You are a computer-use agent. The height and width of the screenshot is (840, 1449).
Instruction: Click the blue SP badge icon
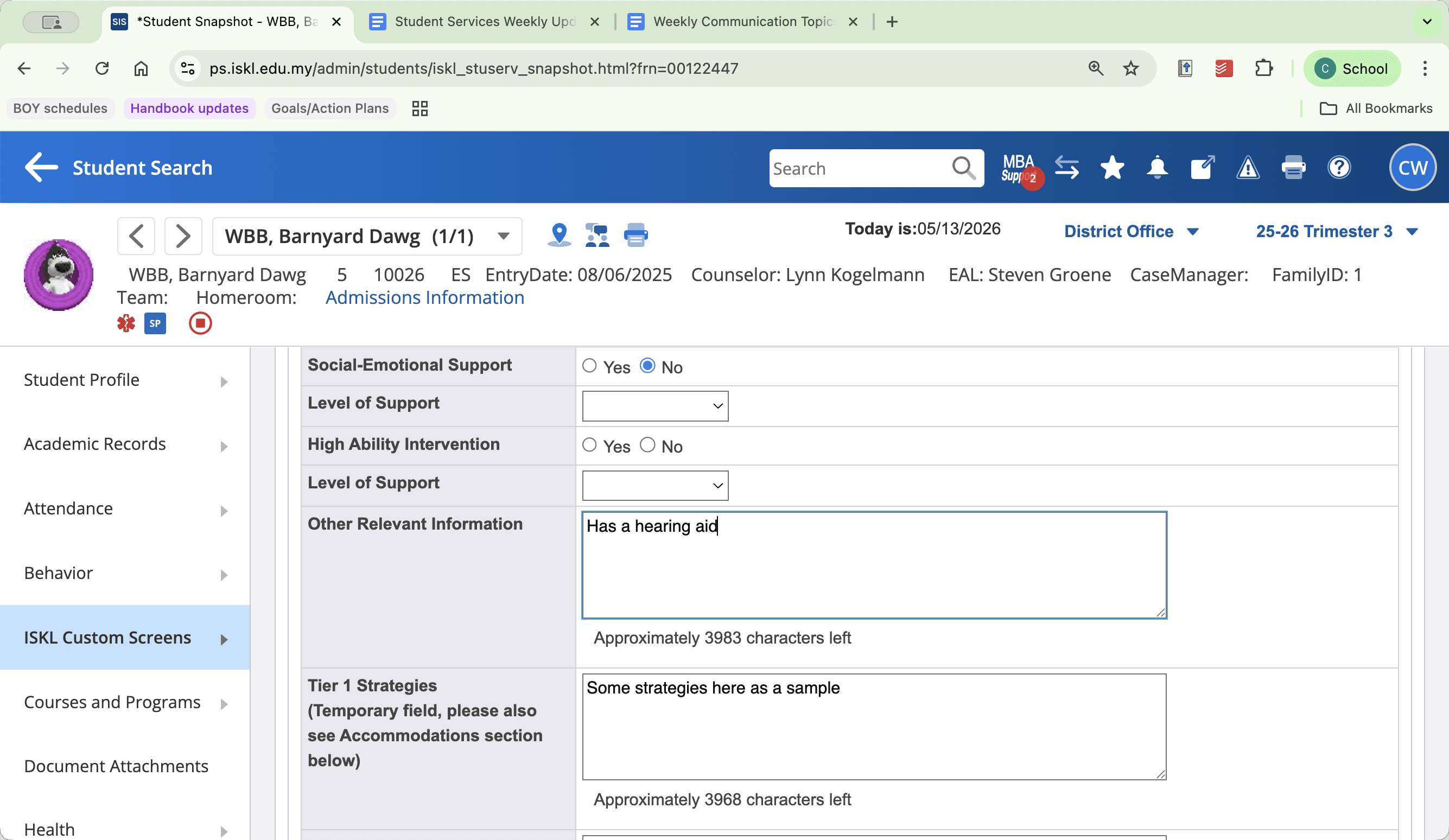[155, 323]
